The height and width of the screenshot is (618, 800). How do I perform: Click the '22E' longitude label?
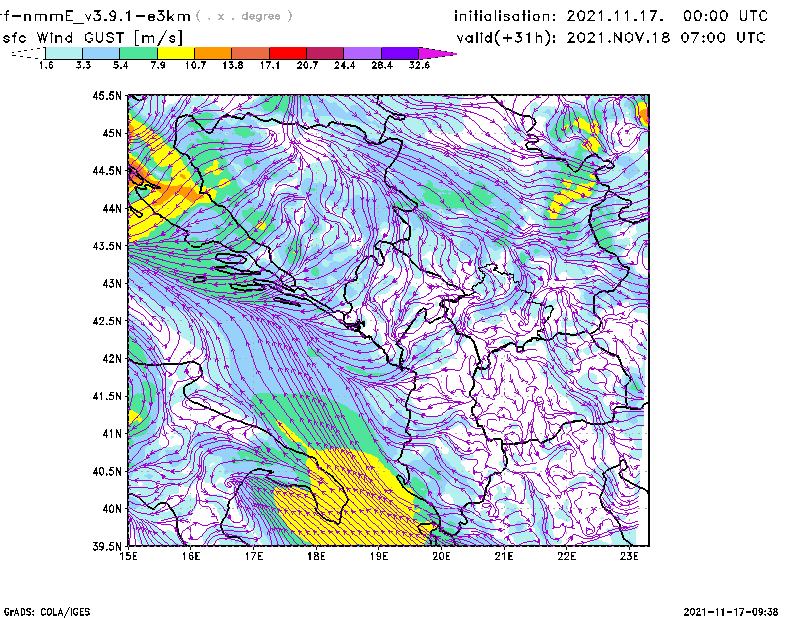566,556
